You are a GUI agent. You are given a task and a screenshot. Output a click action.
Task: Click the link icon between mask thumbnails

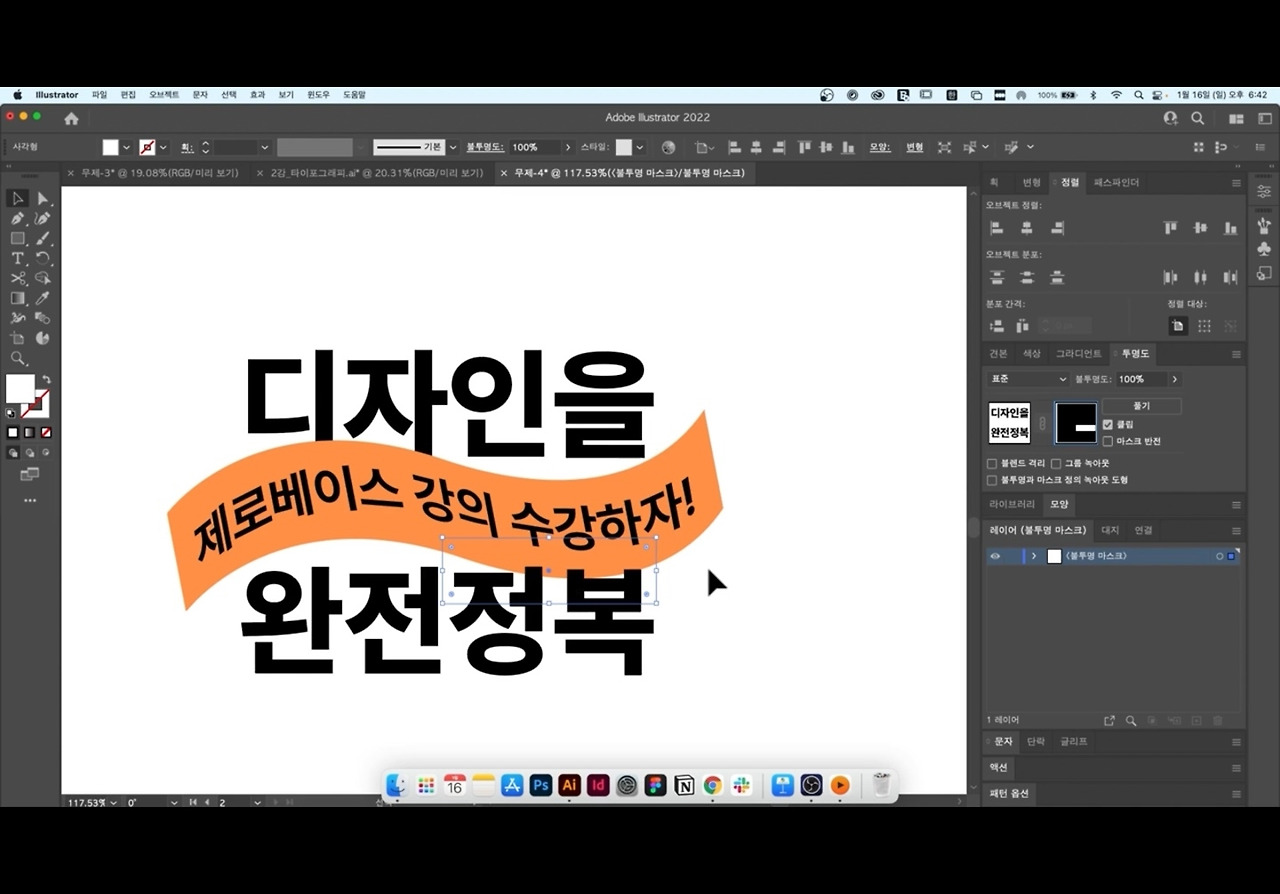coord(1042,424)
